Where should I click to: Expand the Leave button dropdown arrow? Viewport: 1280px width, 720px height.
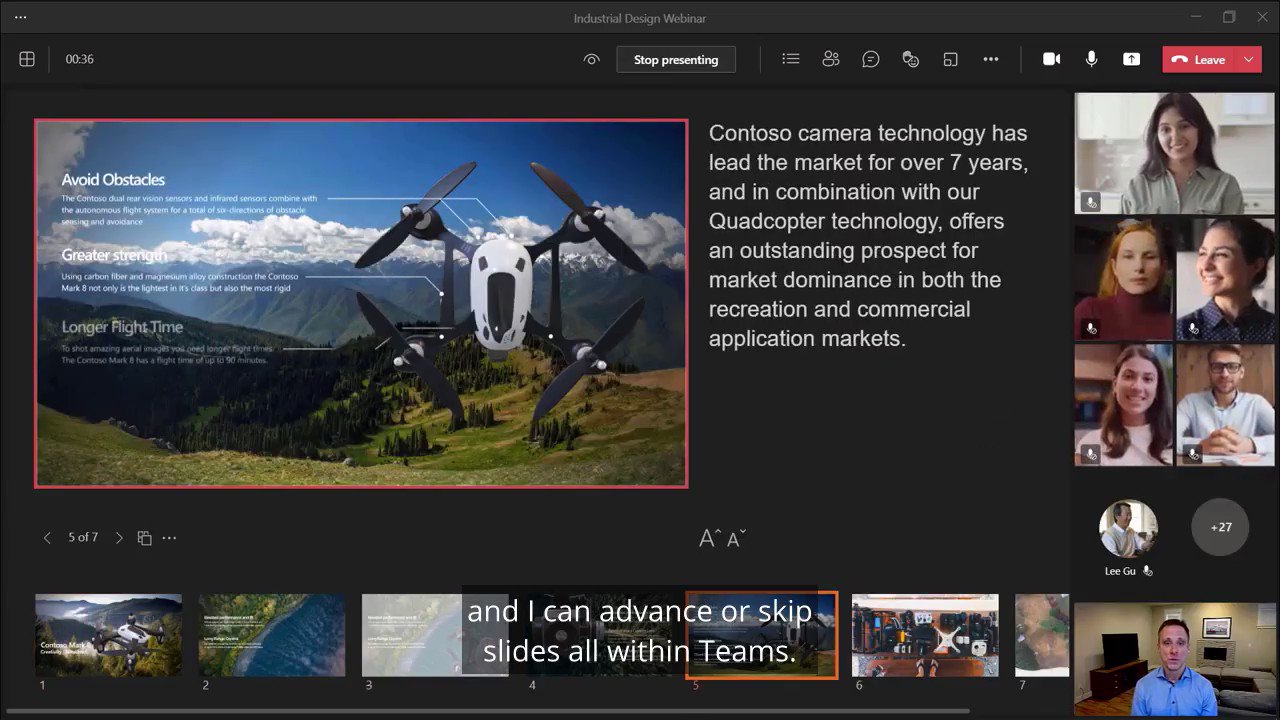(1249, 59)
